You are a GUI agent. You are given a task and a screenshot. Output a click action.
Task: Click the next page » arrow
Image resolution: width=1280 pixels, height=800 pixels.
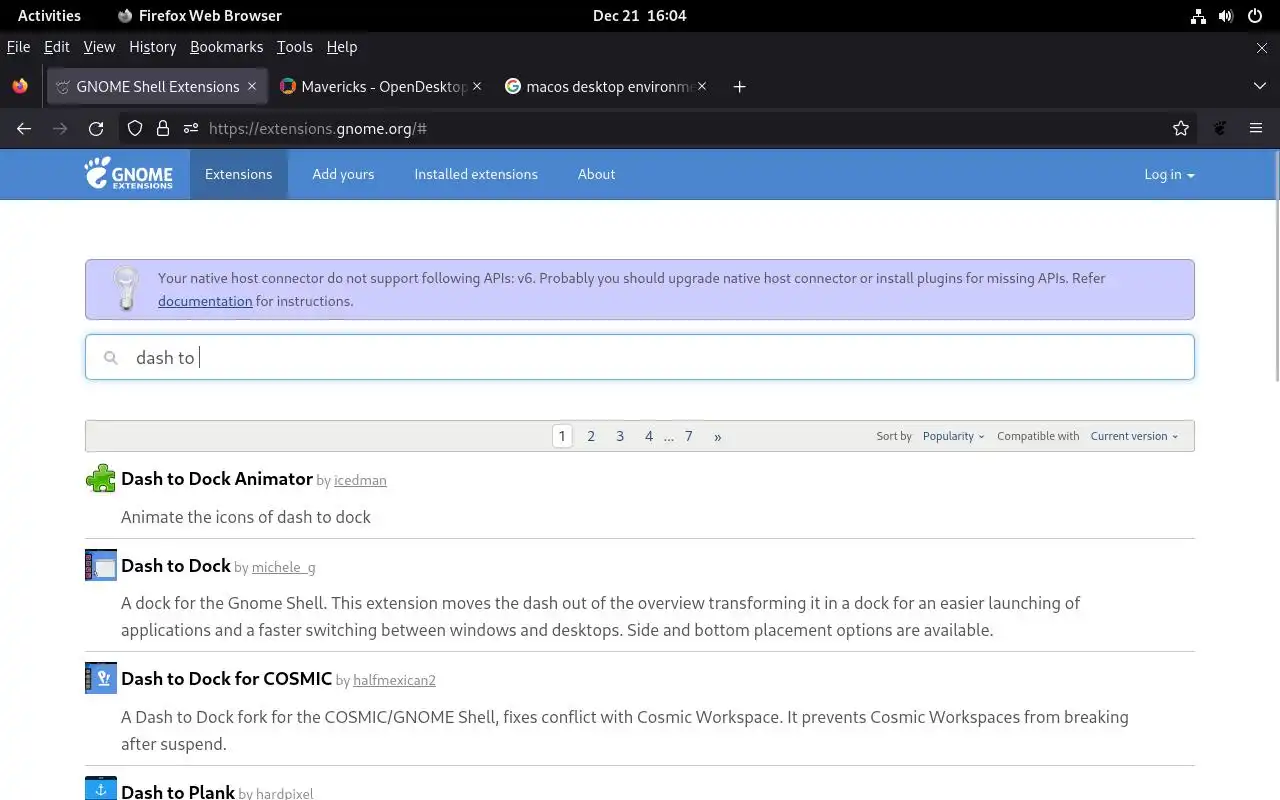click(x=717, y=436)
